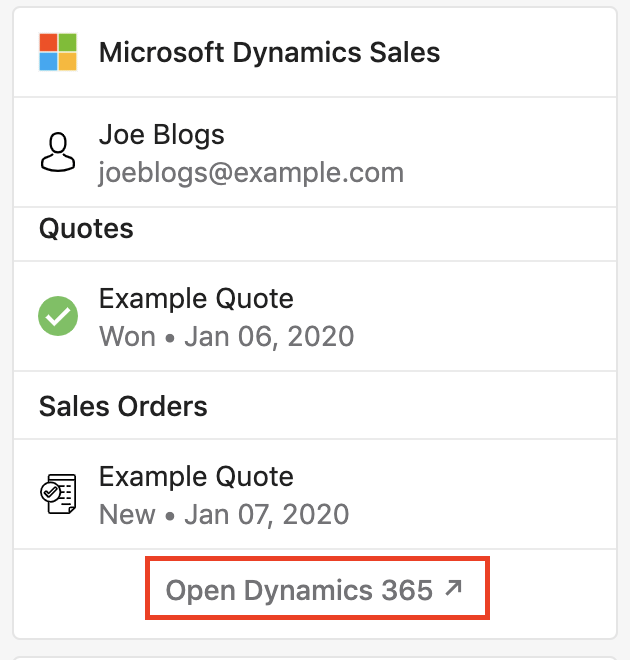
Task: Select the Joe Blogs contact name
Action: pyautogui.click(x=162, y=135)
